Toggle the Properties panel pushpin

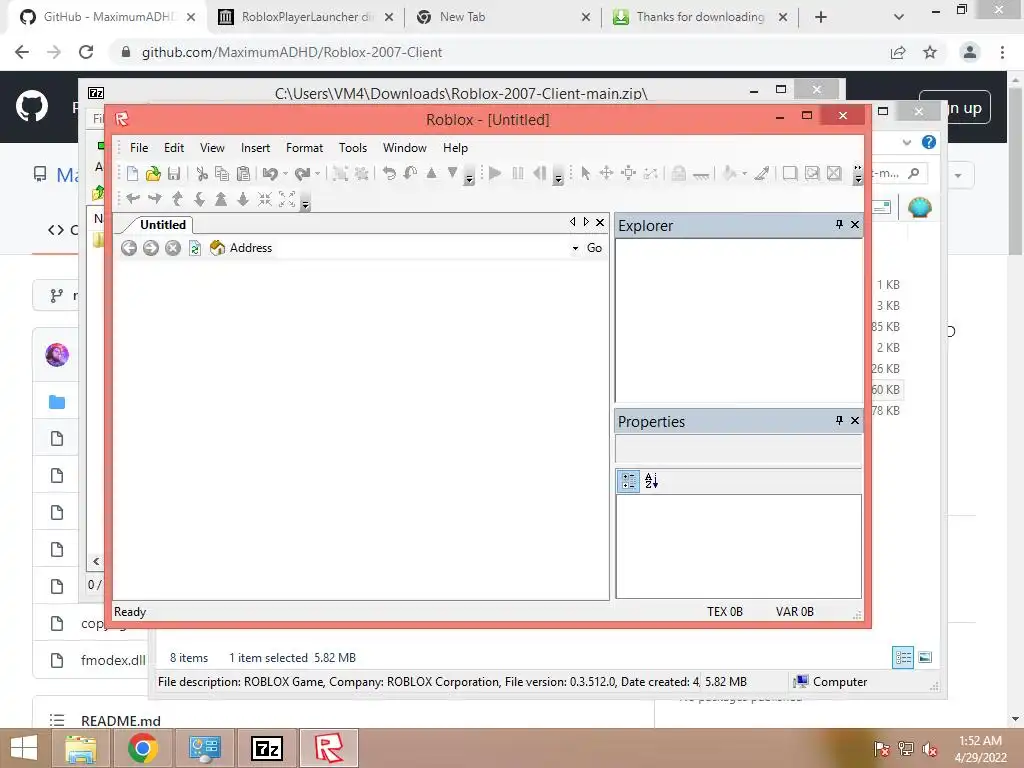point(839,421)
